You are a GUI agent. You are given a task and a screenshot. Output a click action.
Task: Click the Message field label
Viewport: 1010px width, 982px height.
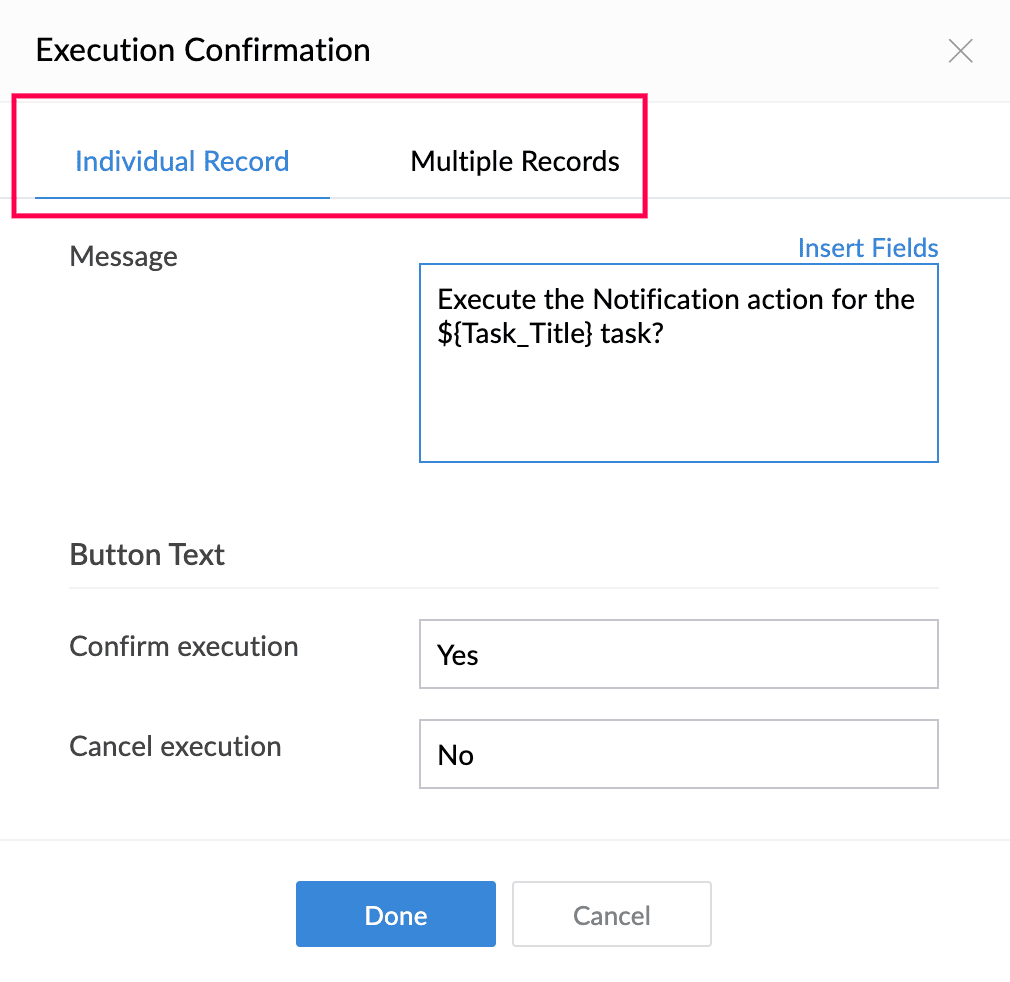(123, 256)
